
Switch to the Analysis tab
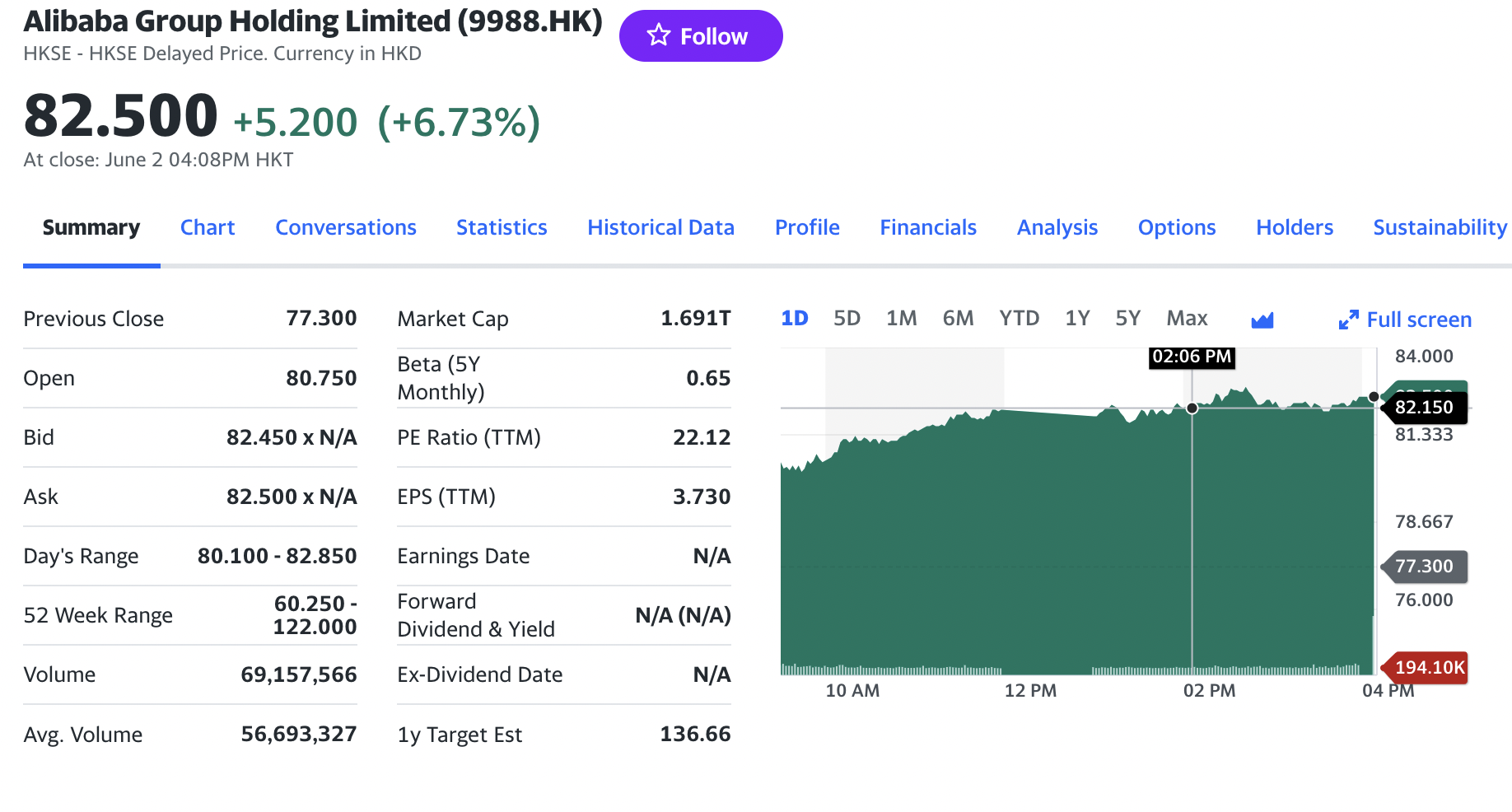click(1057, 227)
